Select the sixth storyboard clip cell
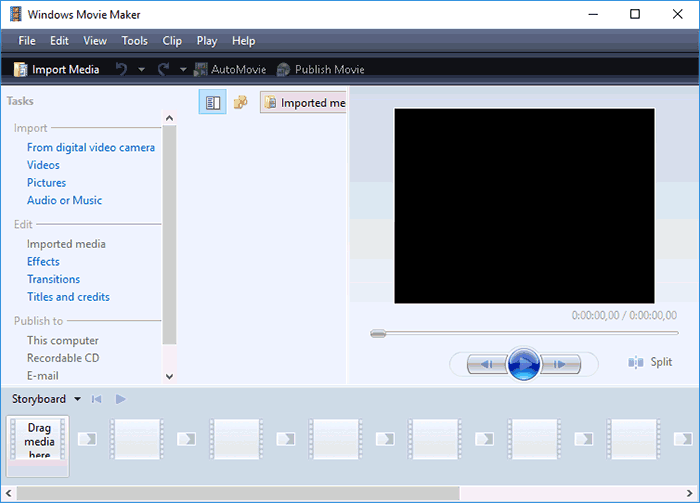This screenshot has width=700, height=503. point(534,439)
